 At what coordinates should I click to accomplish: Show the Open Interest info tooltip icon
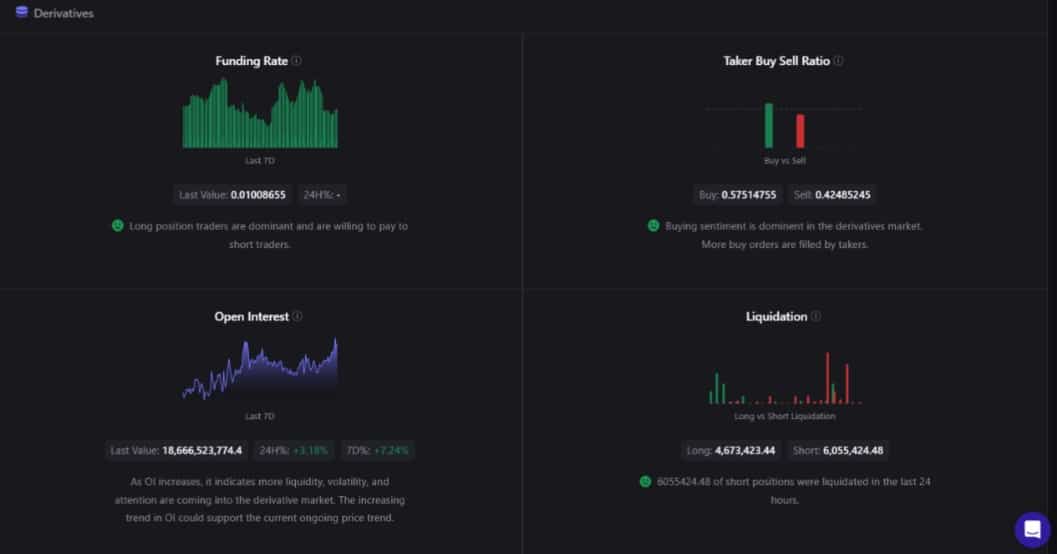click(298, 317)
